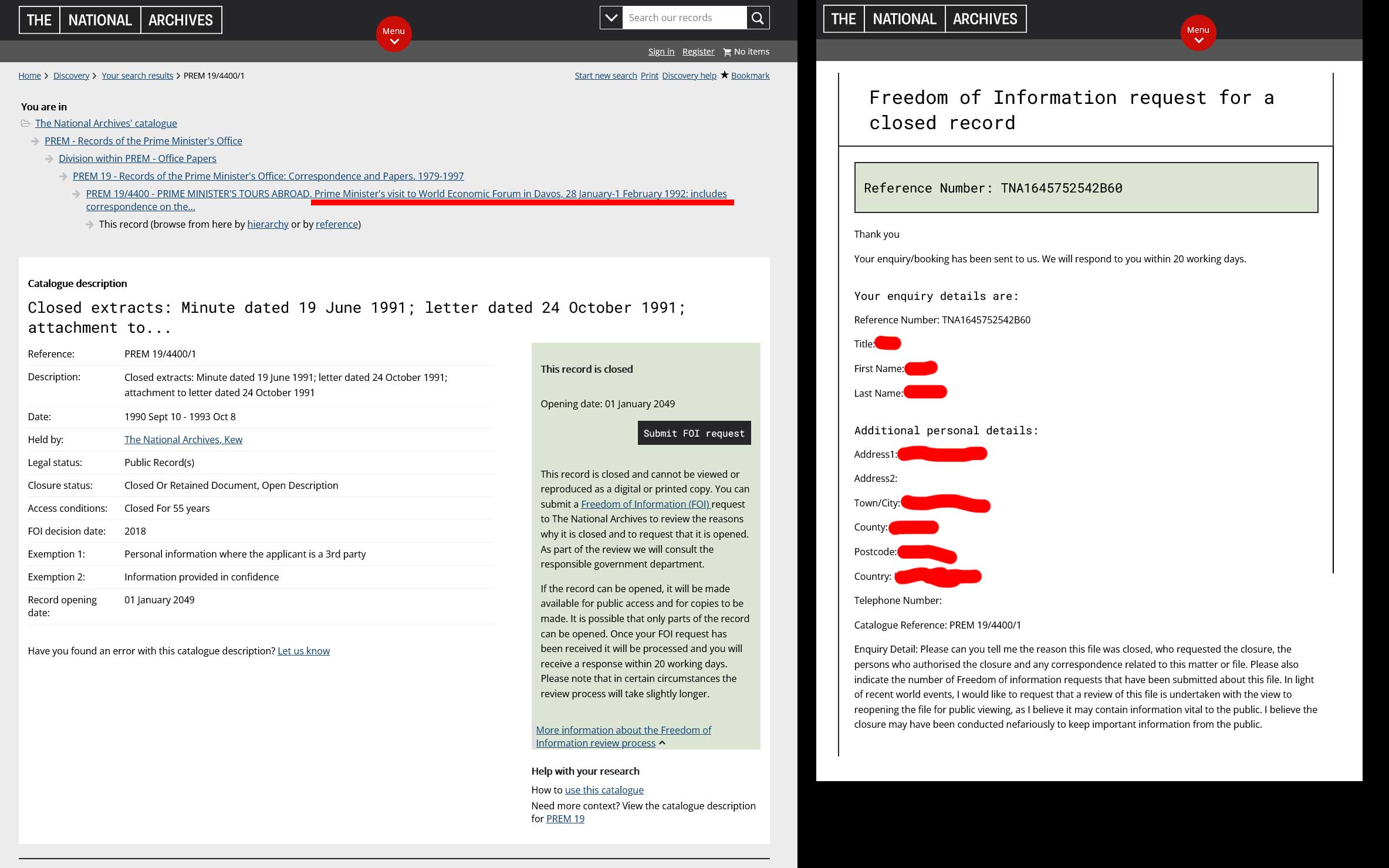The width and height of the screenshot is (1389, 868).
Task: Click the Catalogue Reference PREM 19/4400/1 line
Action: coord(937,625)
